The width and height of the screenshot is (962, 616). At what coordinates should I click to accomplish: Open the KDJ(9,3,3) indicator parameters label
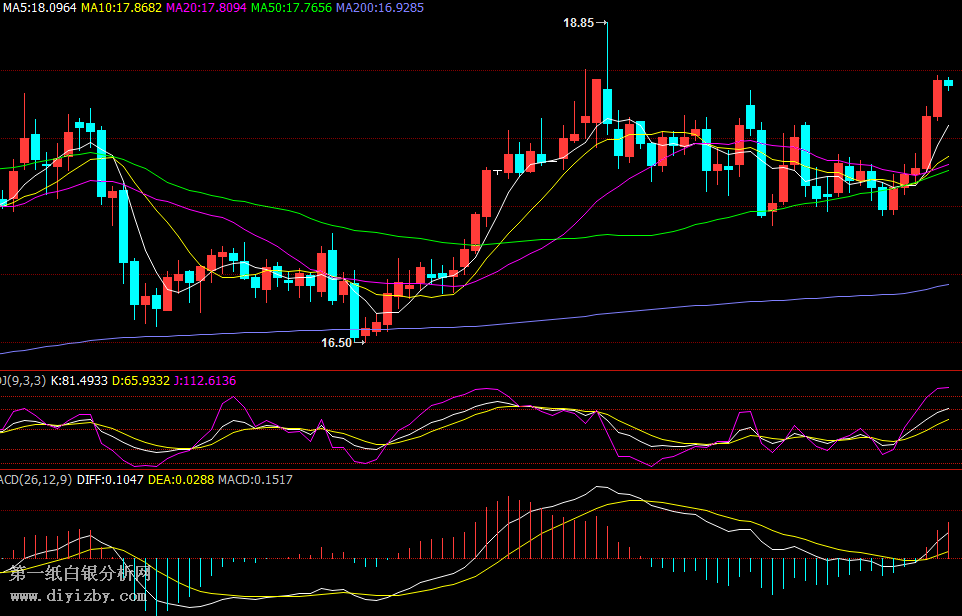pos(22,380)
